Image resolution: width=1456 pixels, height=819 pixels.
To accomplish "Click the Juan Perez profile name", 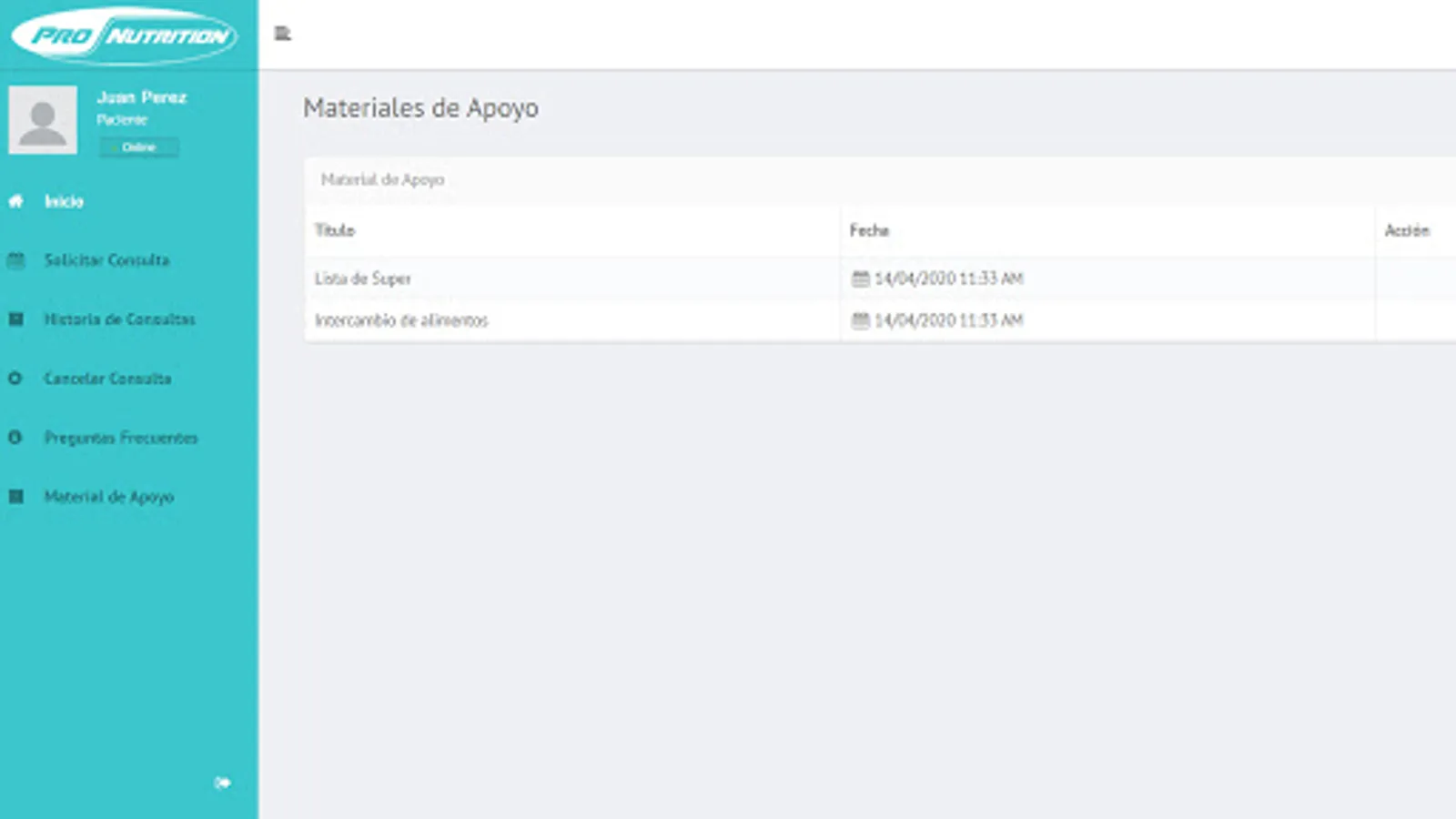I will [x=141, y=97].
